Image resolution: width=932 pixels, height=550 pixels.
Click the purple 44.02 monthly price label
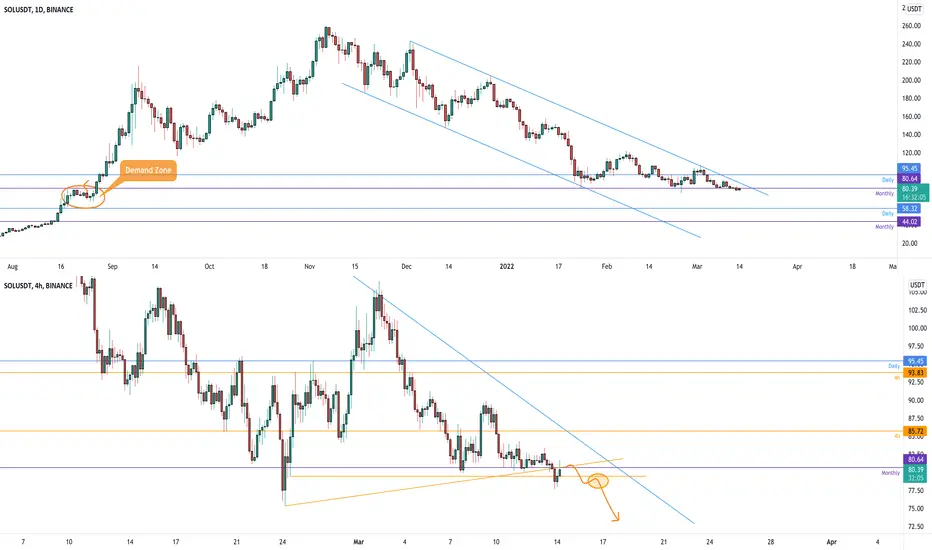909,222
